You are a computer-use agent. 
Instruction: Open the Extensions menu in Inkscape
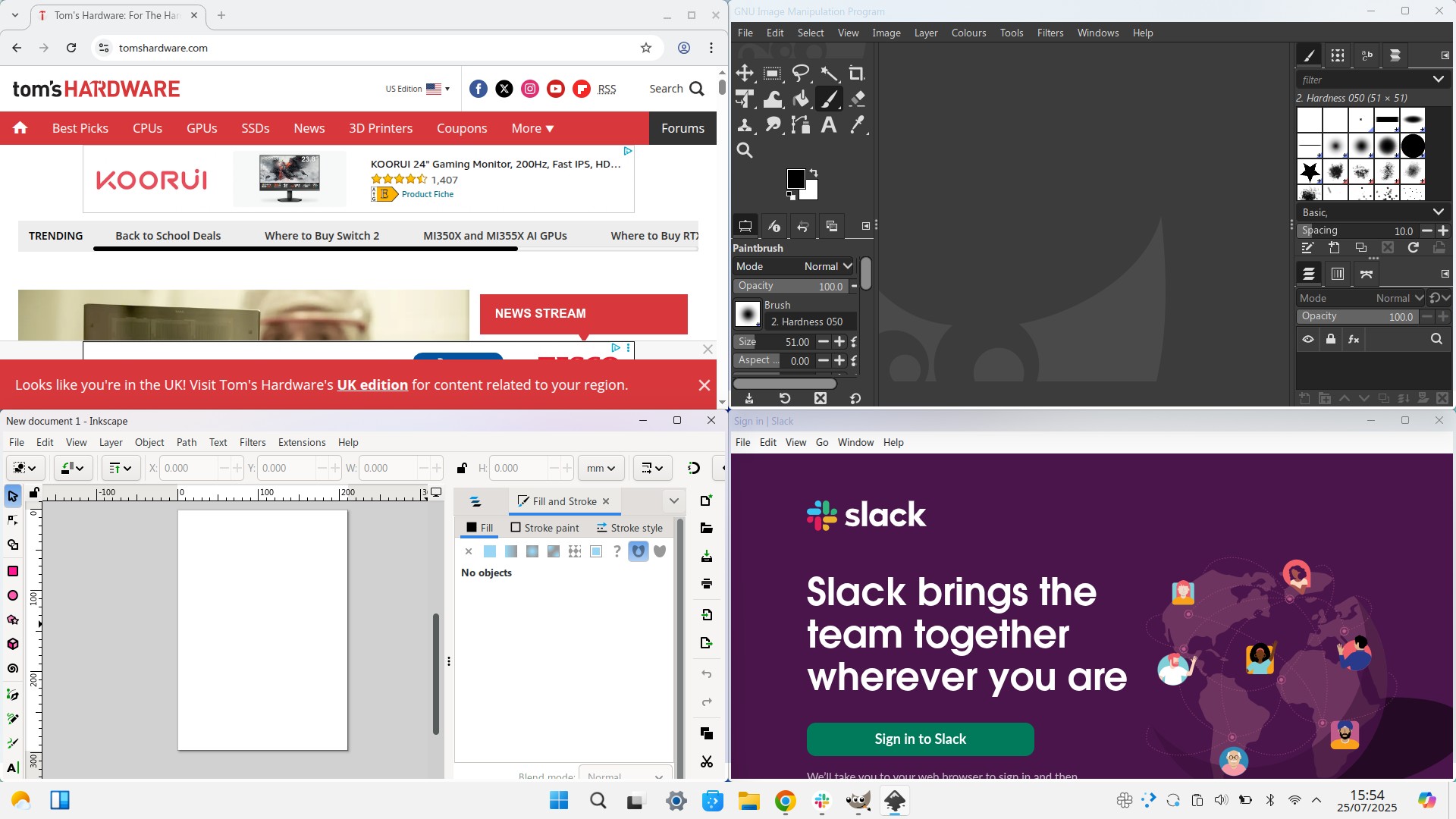[x=302, y=442]
